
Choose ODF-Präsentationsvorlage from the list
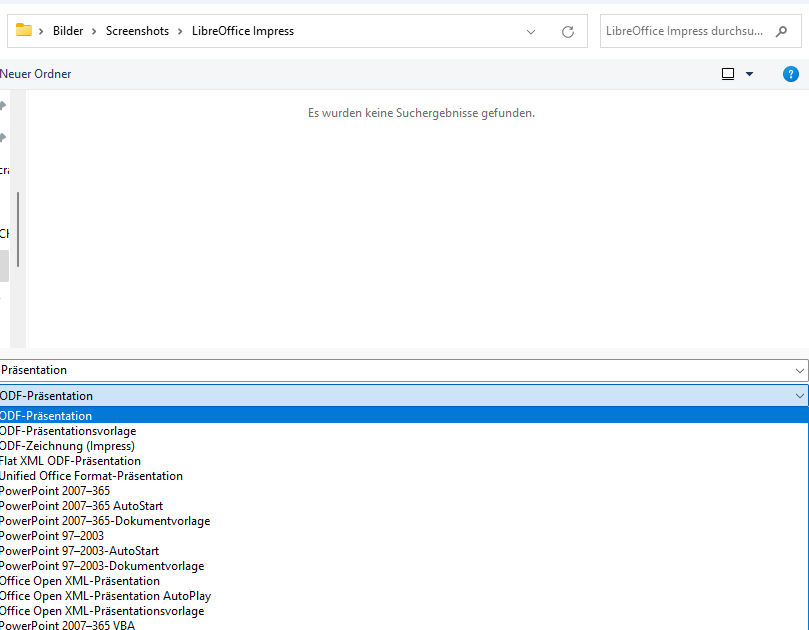tap(68, 431)
